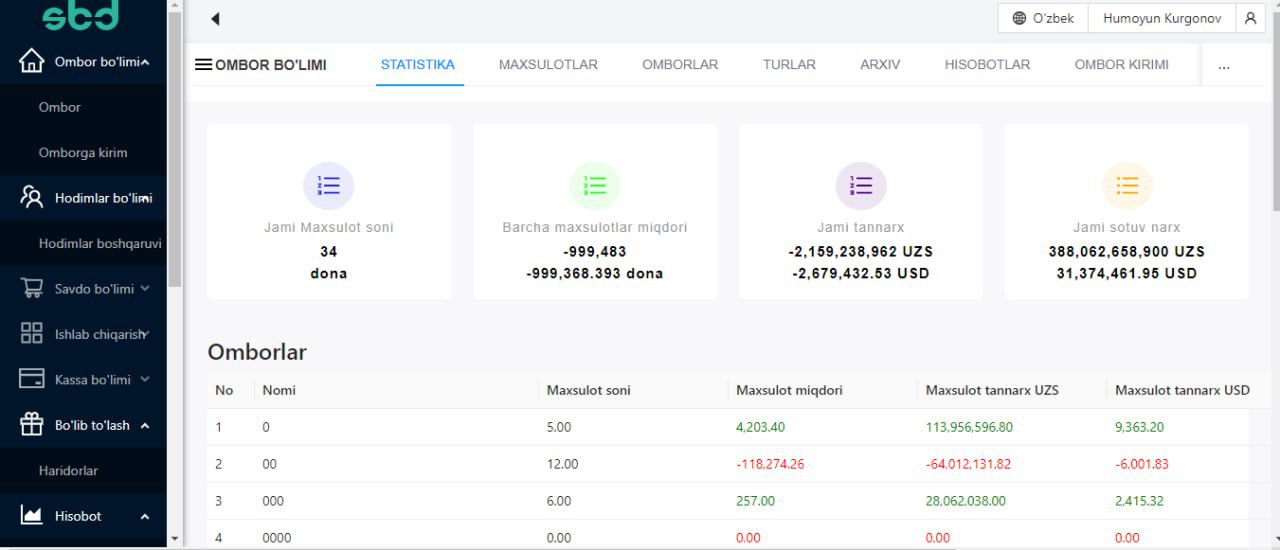Click the Maxsulot tannarx USD column header
Screen dimensions: 1280x550
(1182, 390)
